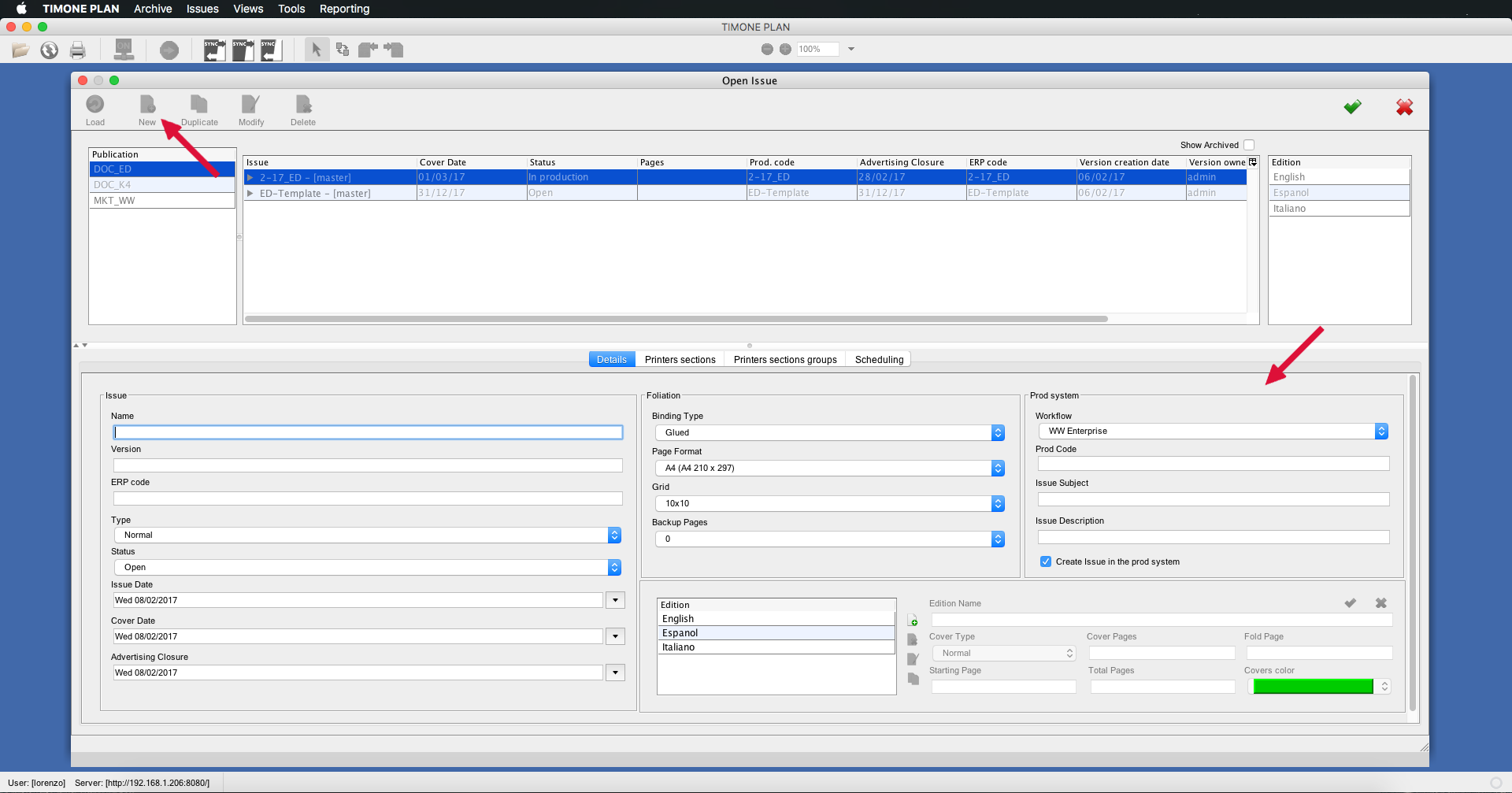Open the Views menu
Image resolution: width=1512 pixels, height=793 pixels.
tap(248, 9)
